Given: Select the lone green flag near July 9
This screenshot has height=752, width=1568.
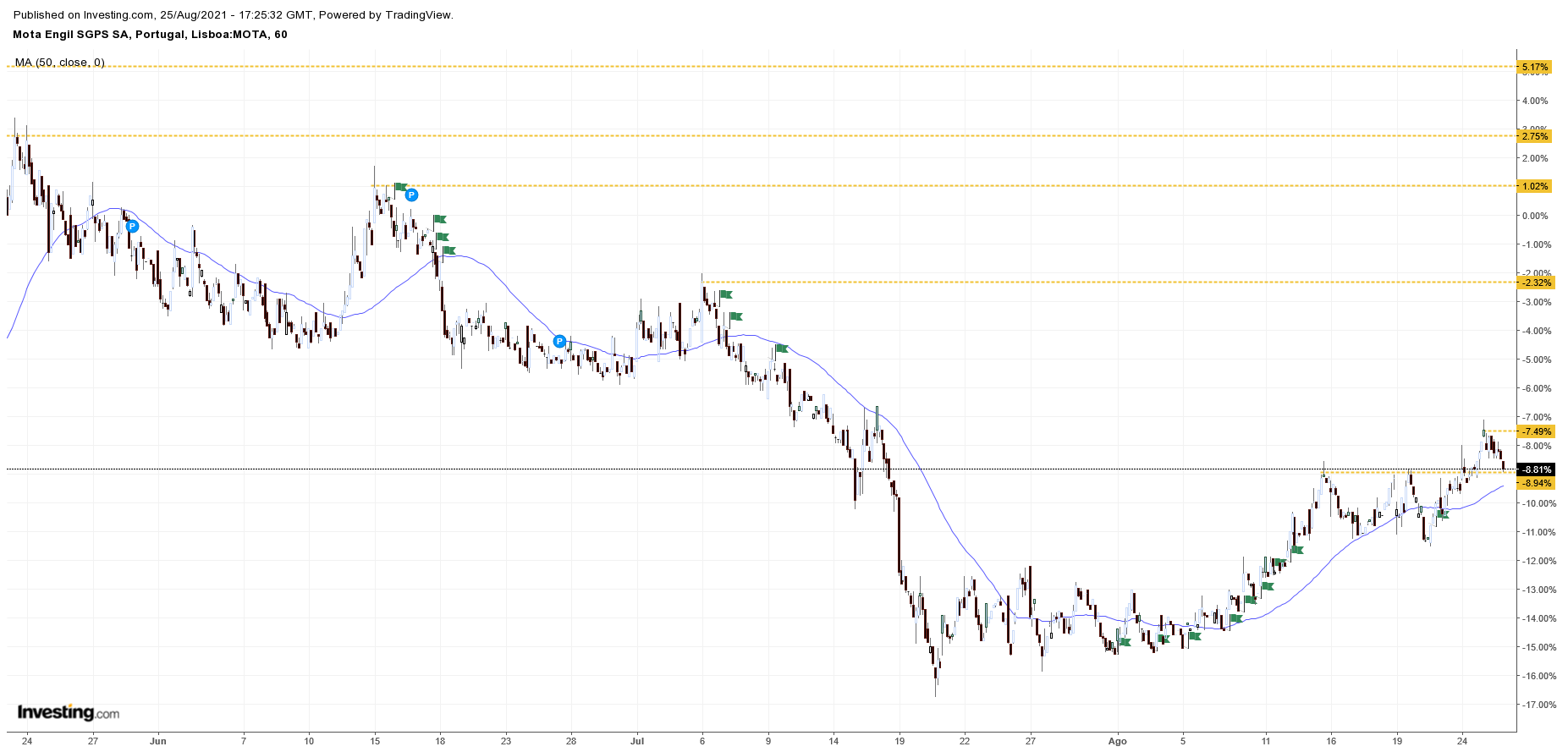Looking at the screenshot, I should pyautogui.click(x=782, y=349).
